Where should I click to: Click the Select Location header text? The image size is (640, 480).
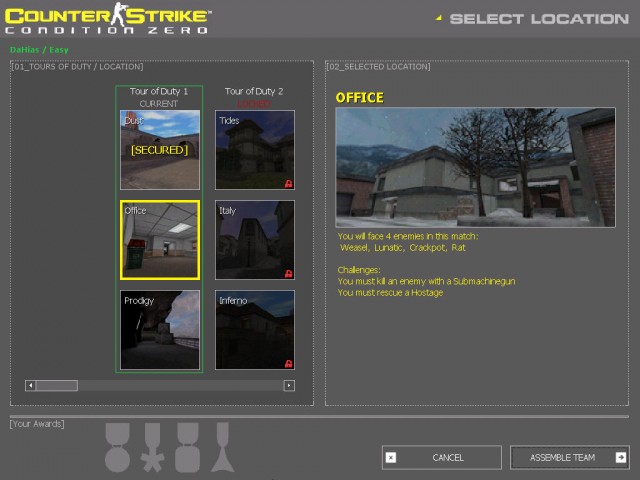tap(539, 19)
